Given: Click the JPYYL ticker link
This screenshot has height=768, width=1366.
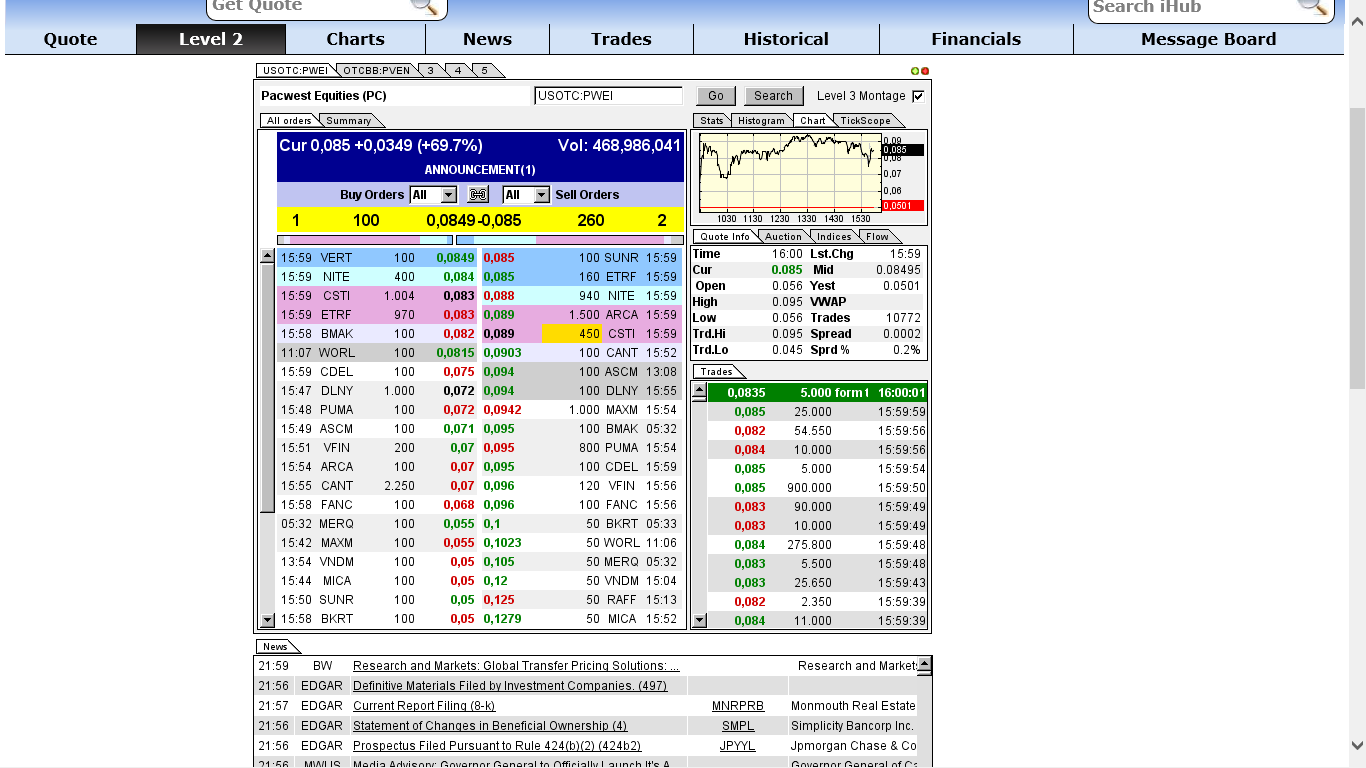Looking at the screenshot, I should coord(738,746).
